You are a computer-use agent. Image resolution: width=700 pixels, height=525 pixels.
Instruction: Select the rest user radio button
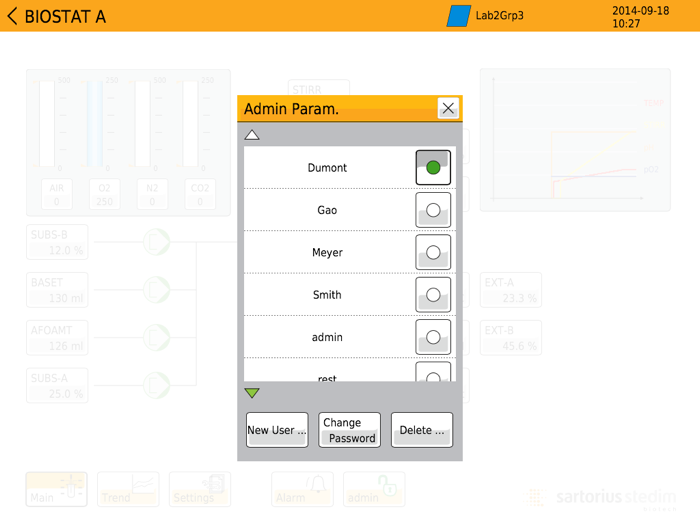(x=433, y=372)
